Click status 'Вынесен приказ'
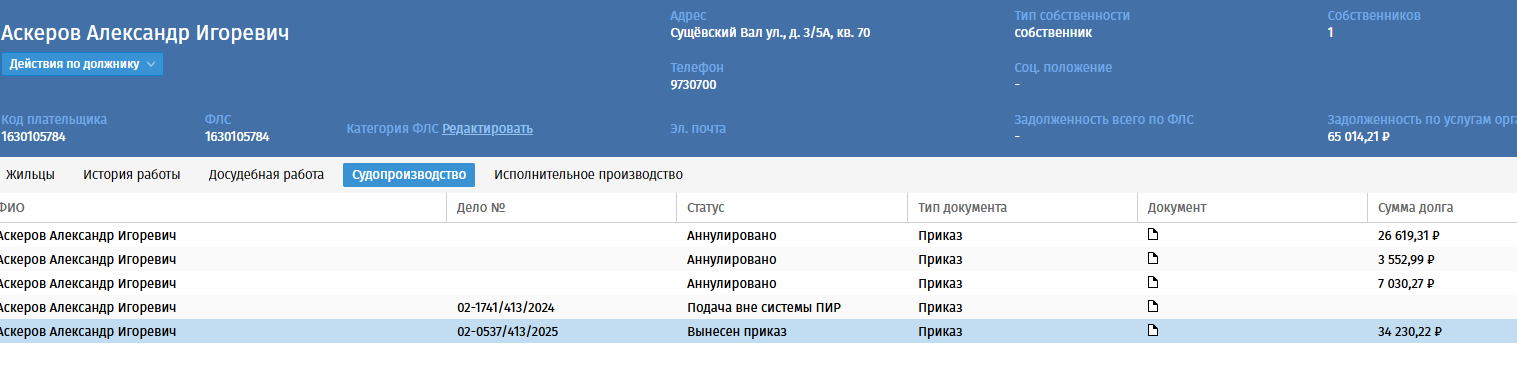Screen dimensions: 1517x387 point(737,332)
